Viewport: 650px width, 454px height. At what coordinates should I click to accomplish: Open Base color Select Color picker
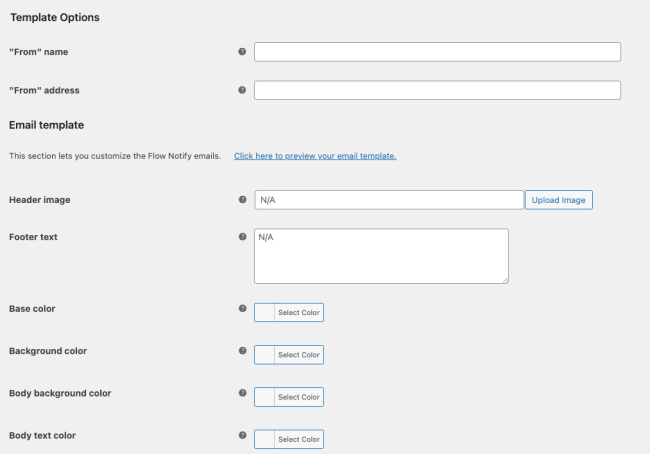299,313
